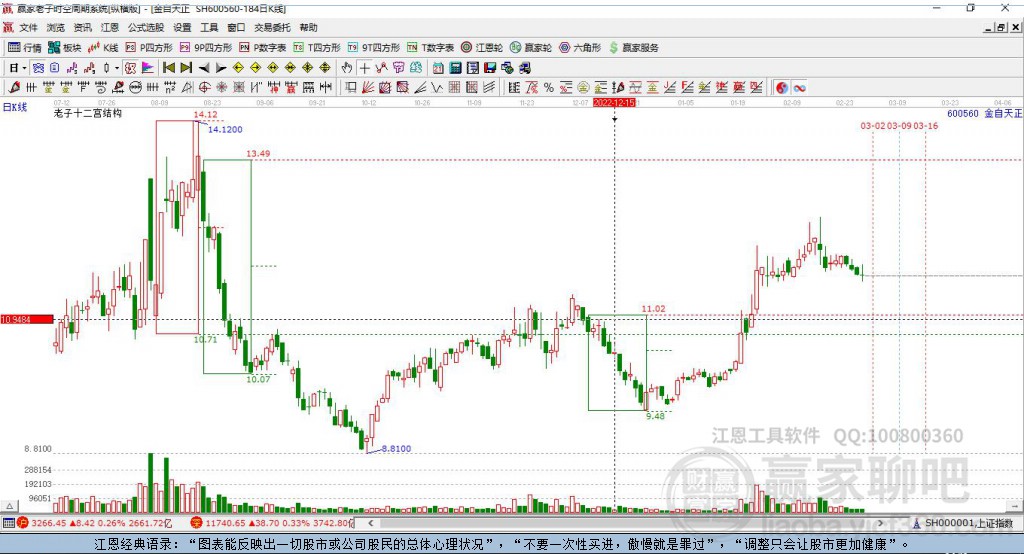Select the circled crosshair target tool
The width and height of the screenshot is (1024, 554).
[x=204, y=88]
